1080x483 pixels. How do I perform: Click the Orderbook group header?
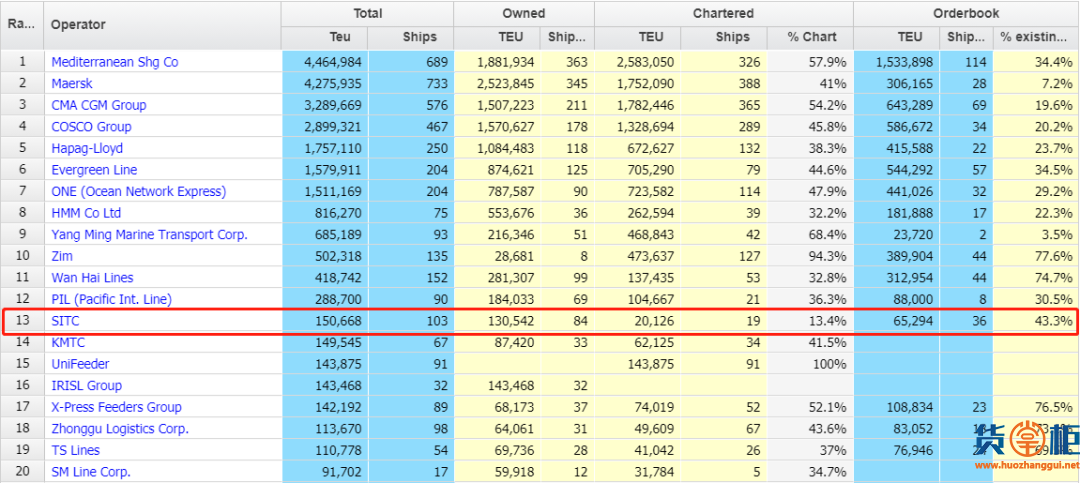click(966, 14)
